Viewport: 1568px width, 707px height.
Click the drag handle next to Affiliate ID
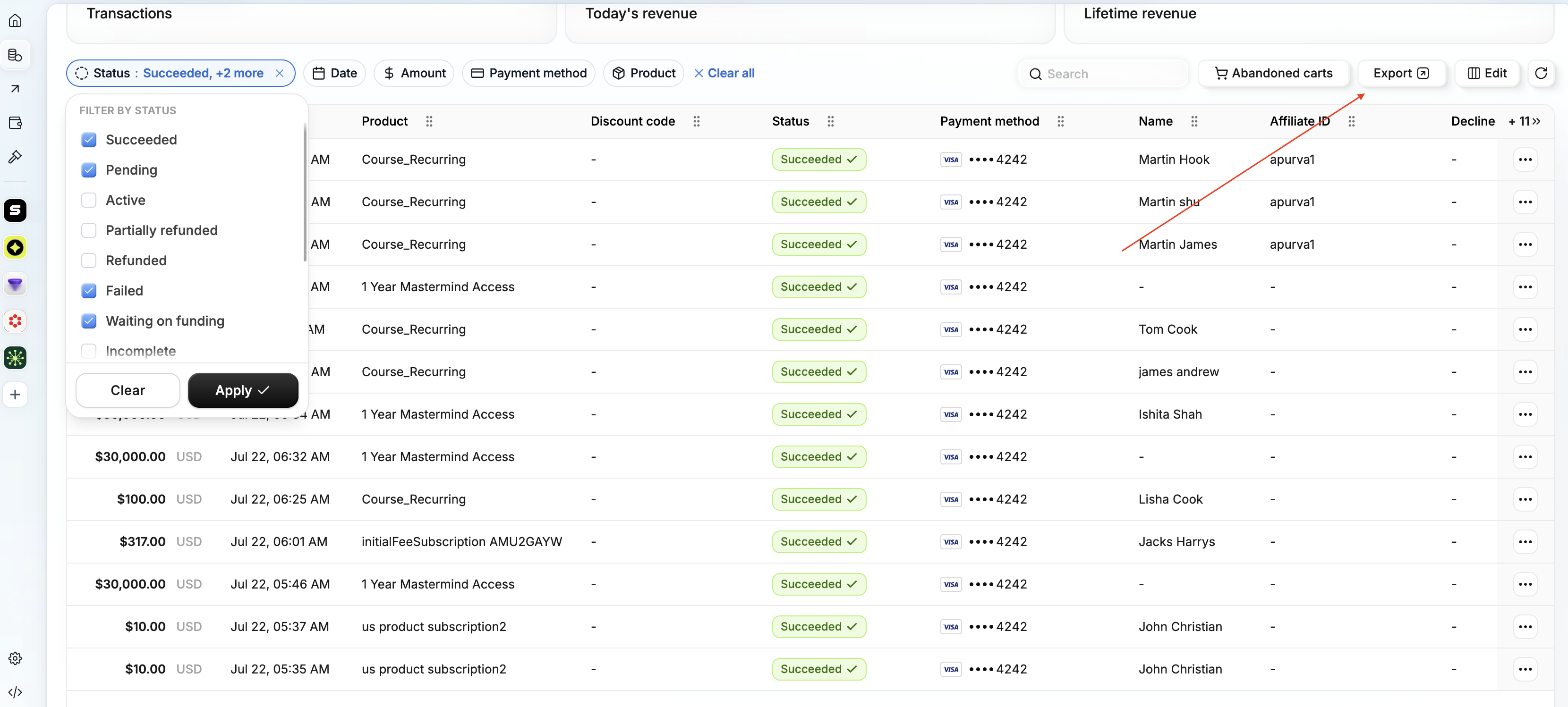pos(1351,121)
